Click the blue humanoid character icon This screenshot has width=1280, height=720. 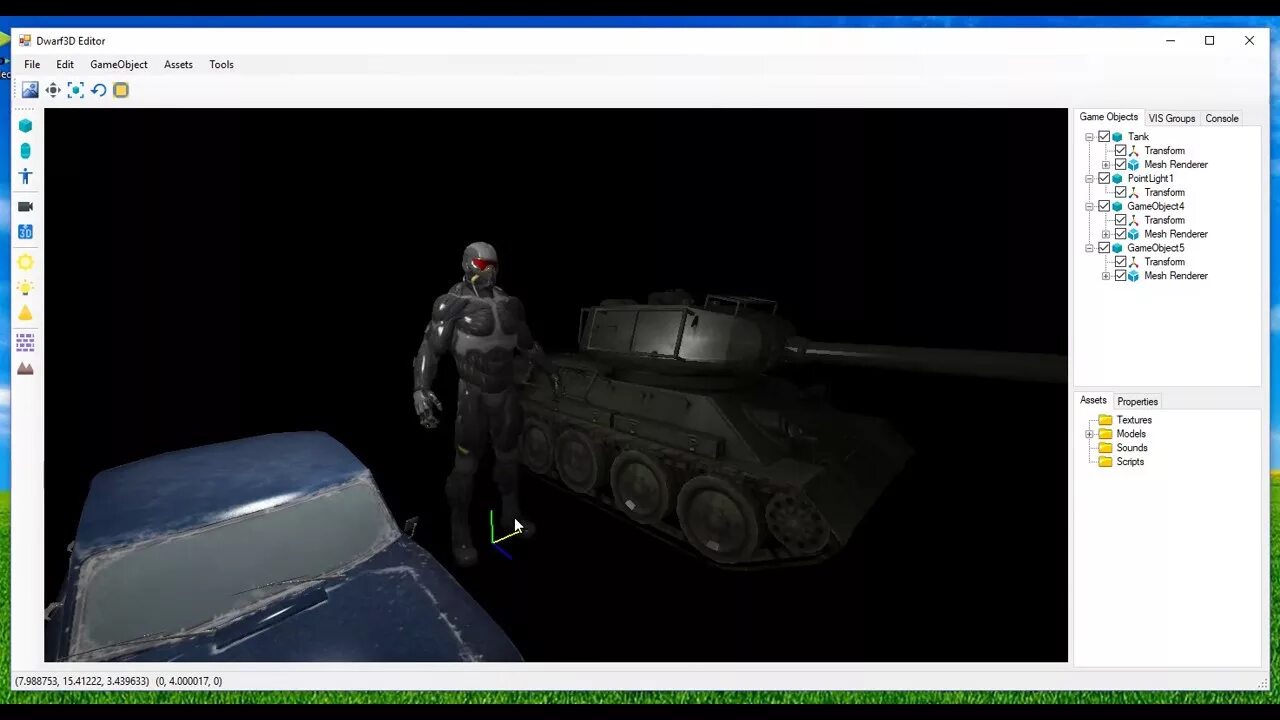pyautogui.click(x=25, y=177)
